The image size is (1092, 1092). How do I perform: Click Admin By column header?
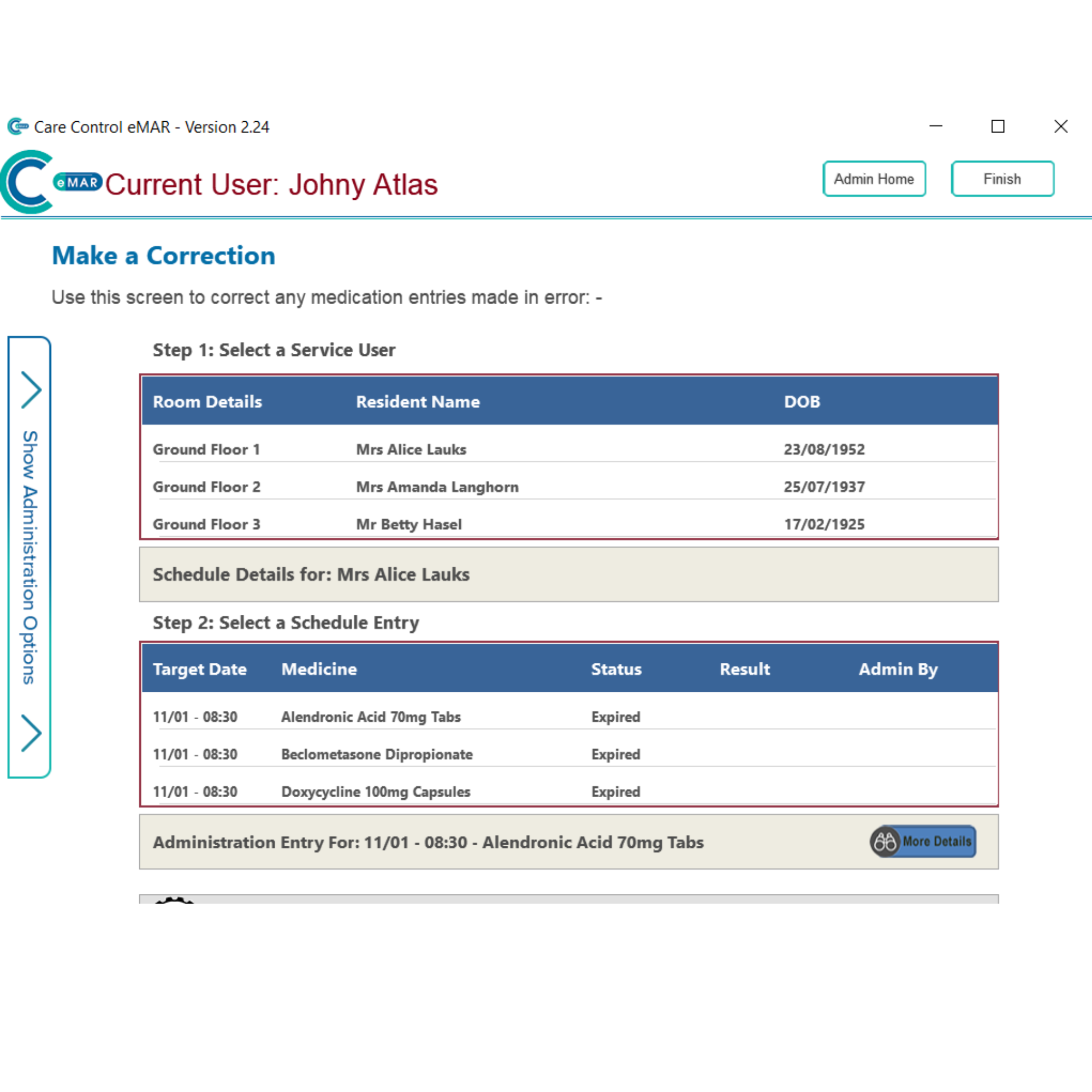point(898,669)
